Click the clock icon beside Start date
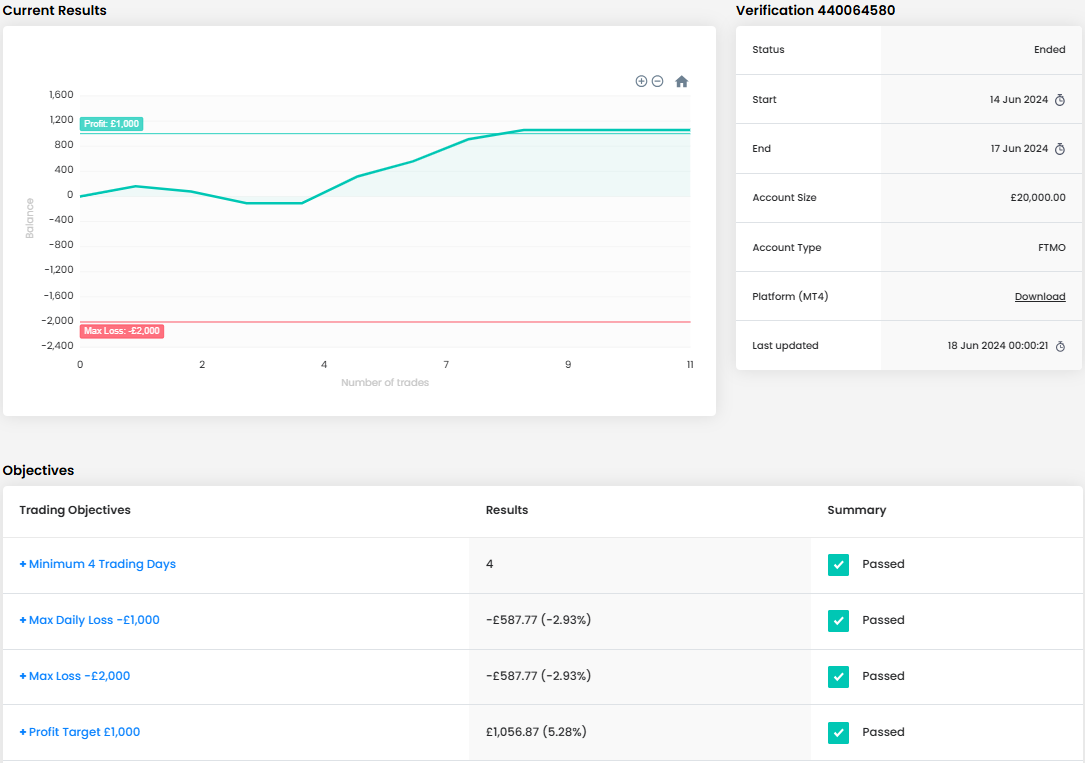This screenshot has height=763, width=1085. 1059,100
